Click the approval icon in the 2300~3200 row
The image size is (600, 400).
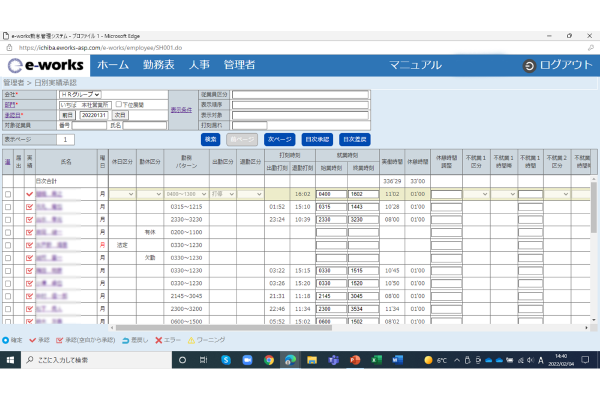pyautogui.click(x=29, y=309)
